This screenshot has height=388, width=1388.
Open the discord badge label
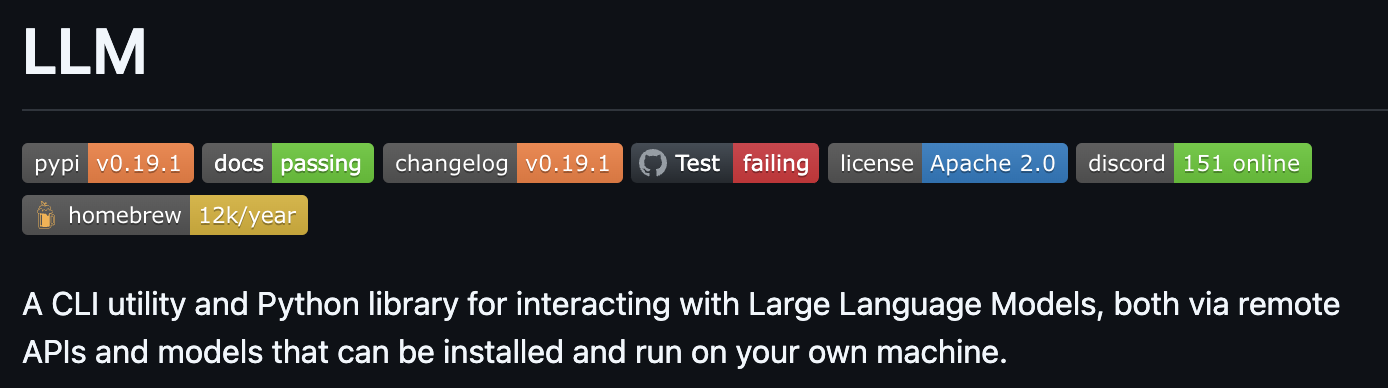(1125, 163)
